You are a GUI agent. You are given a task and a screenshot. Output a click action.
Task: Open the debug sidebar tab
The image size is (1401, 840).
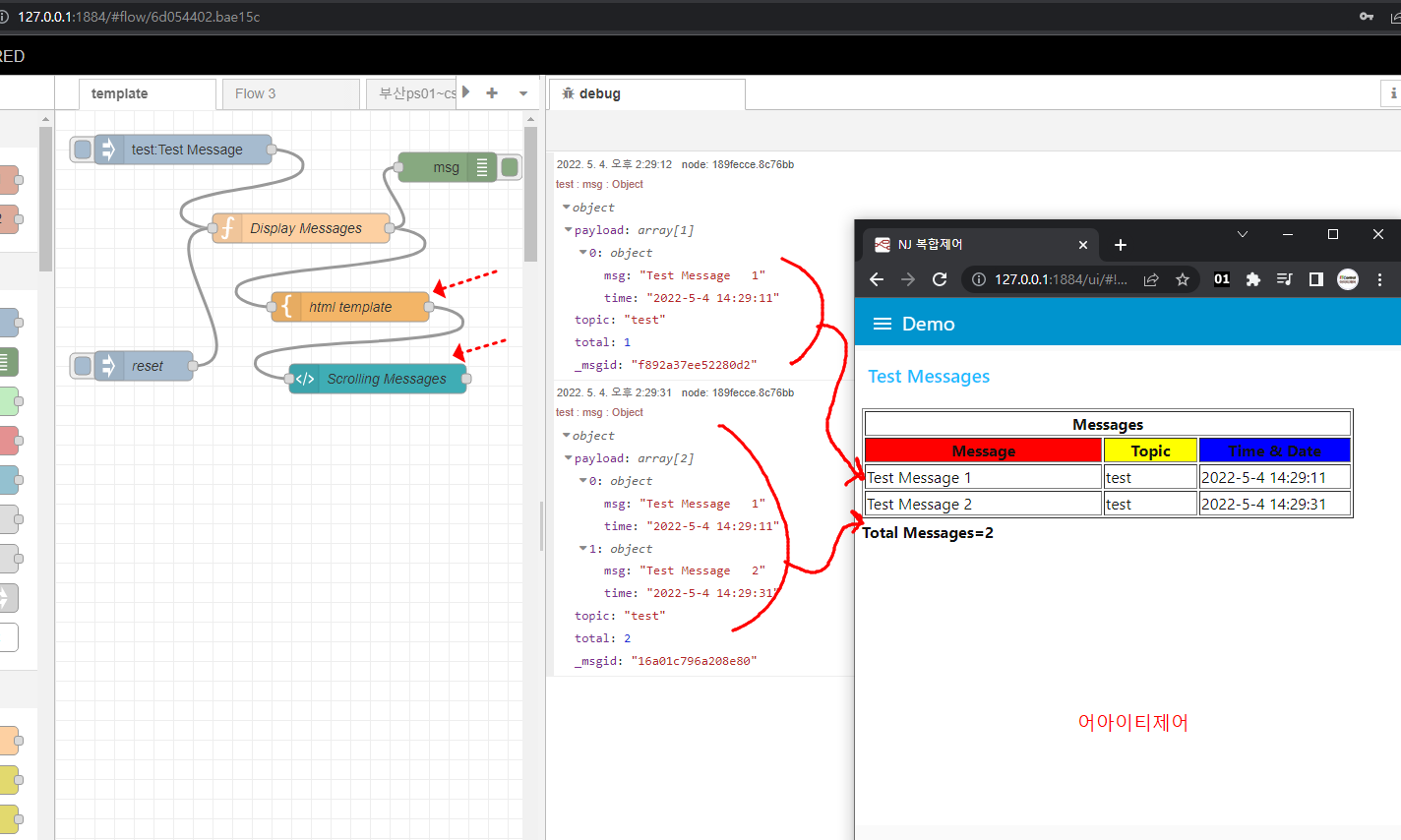pos(646,93)
